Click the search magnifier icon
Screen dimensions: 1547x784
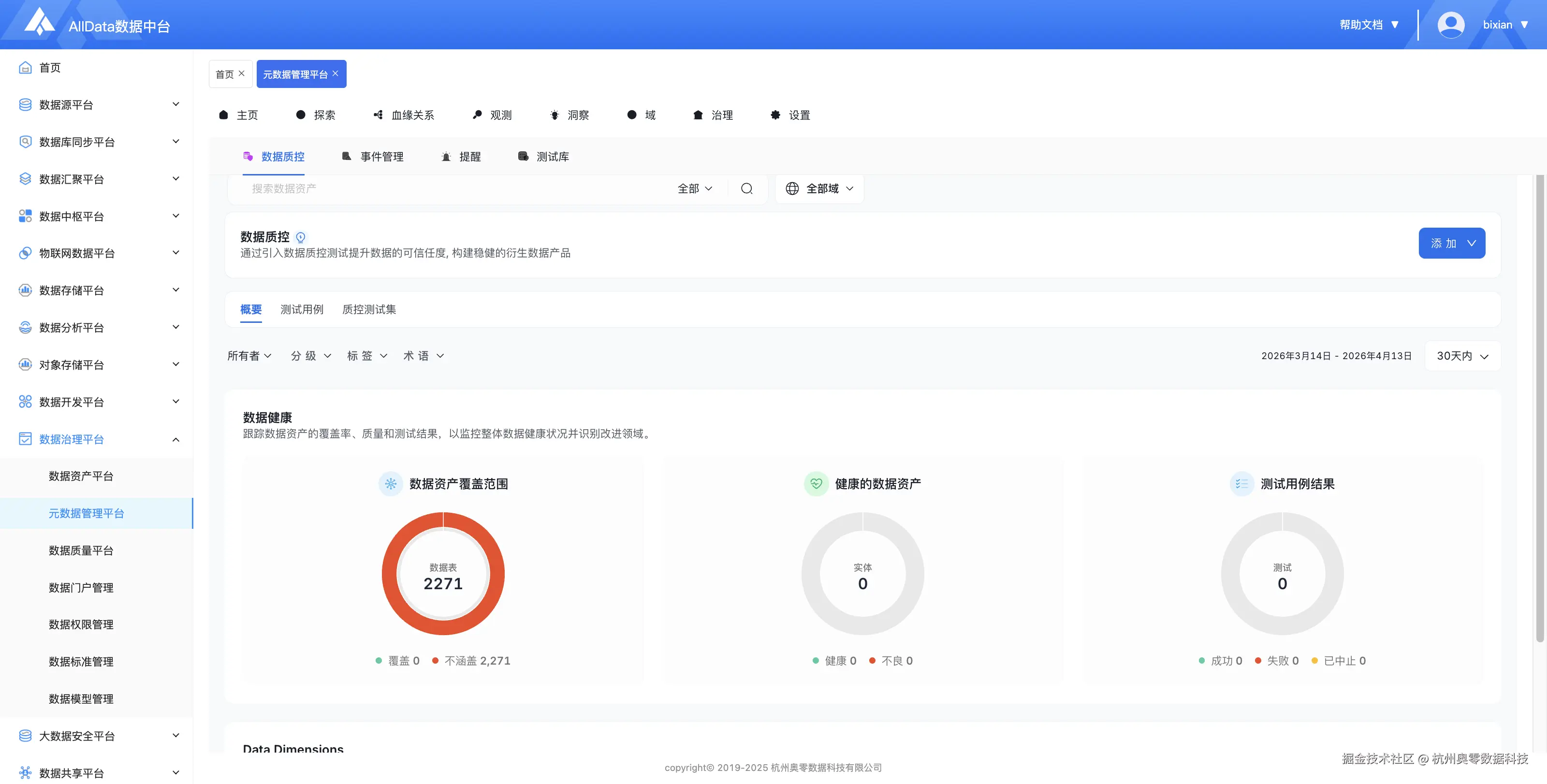(746, 188)
